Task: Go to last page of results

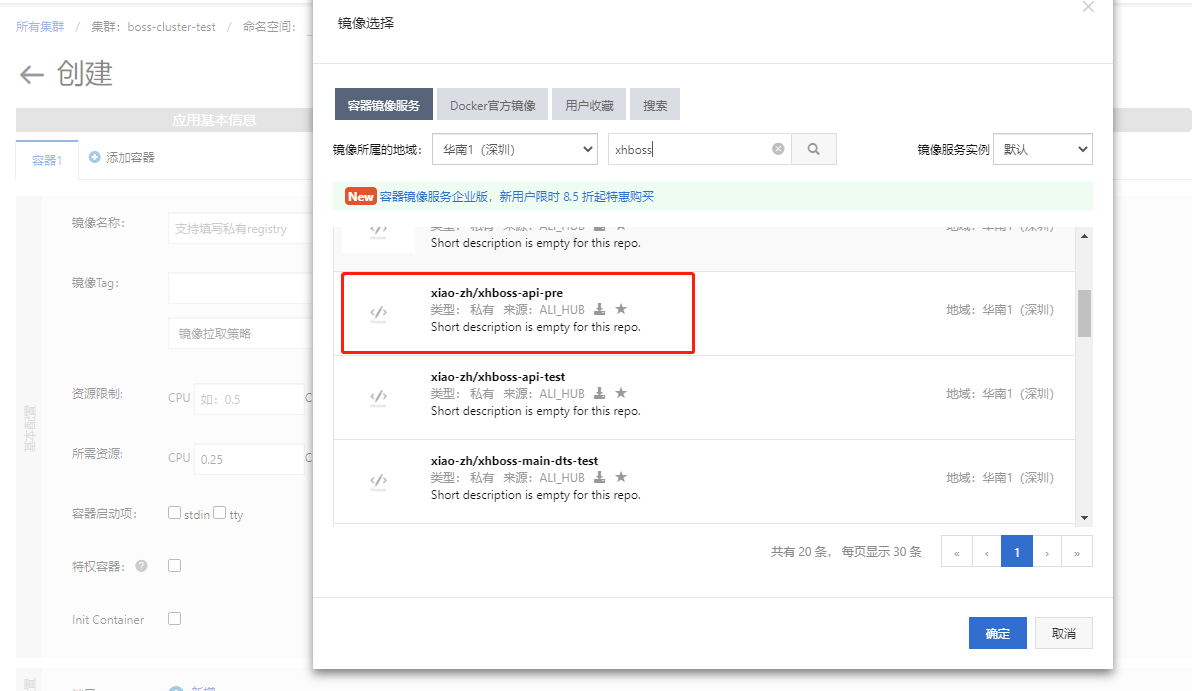Action: (x=1077, y=552)
